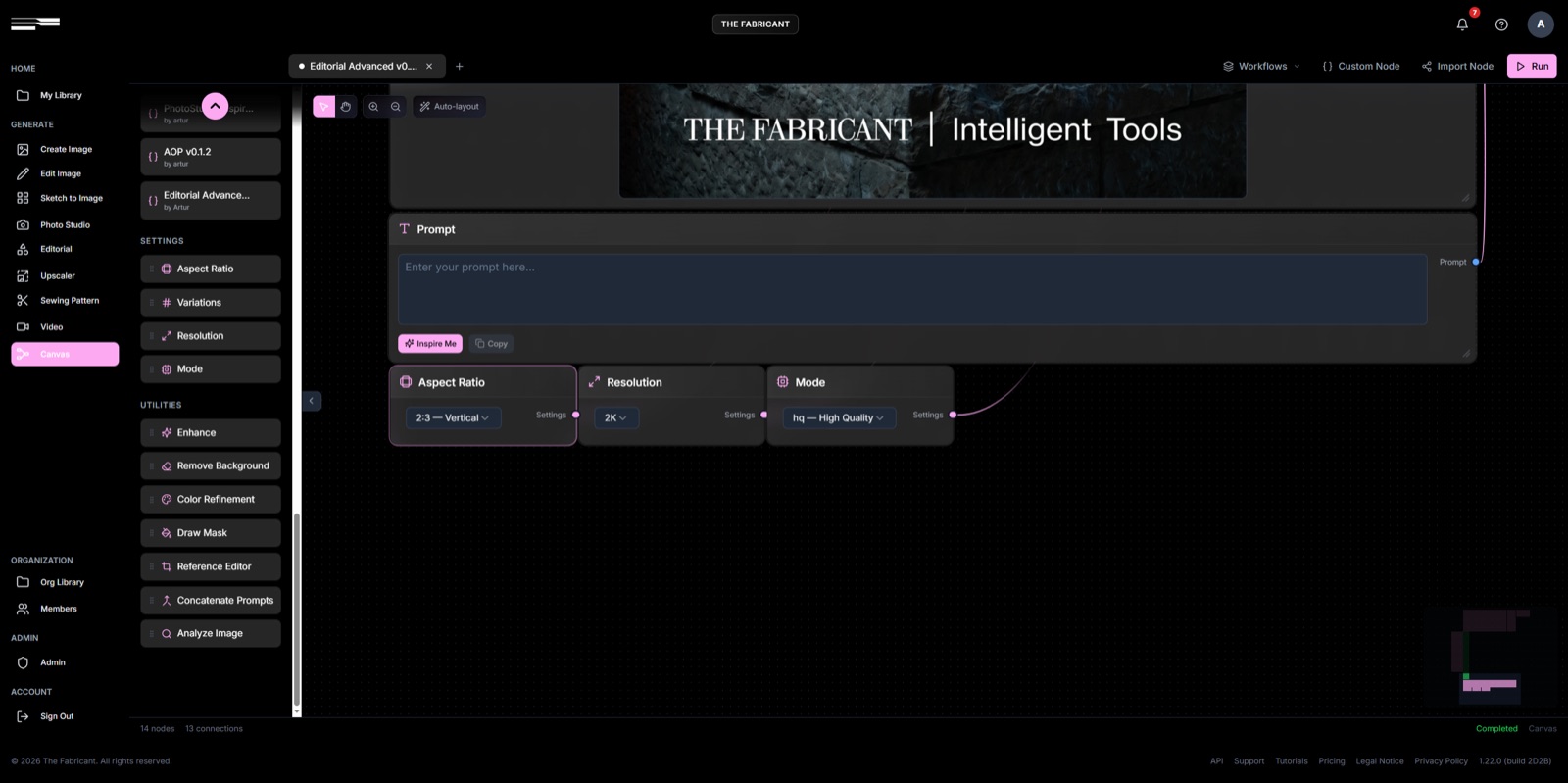Click the node palette vertical scrollbar
The height and width of the screenshot is (783, 1568).
[297, 608]
